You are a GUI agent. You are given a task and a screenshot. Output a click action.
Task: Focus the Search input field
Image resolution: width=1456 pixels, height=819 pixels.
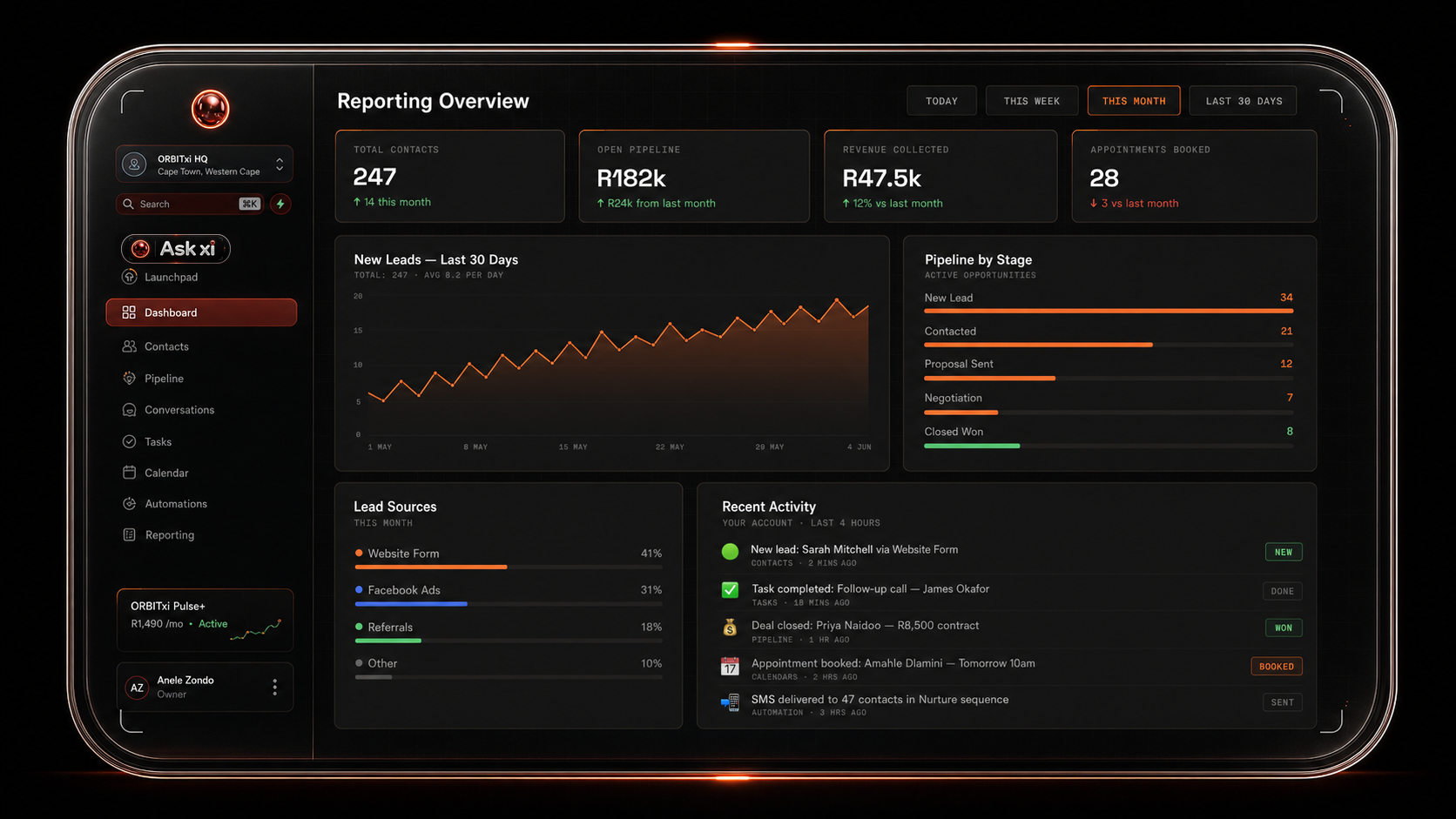pyautogui.click(x=190, y=204)
